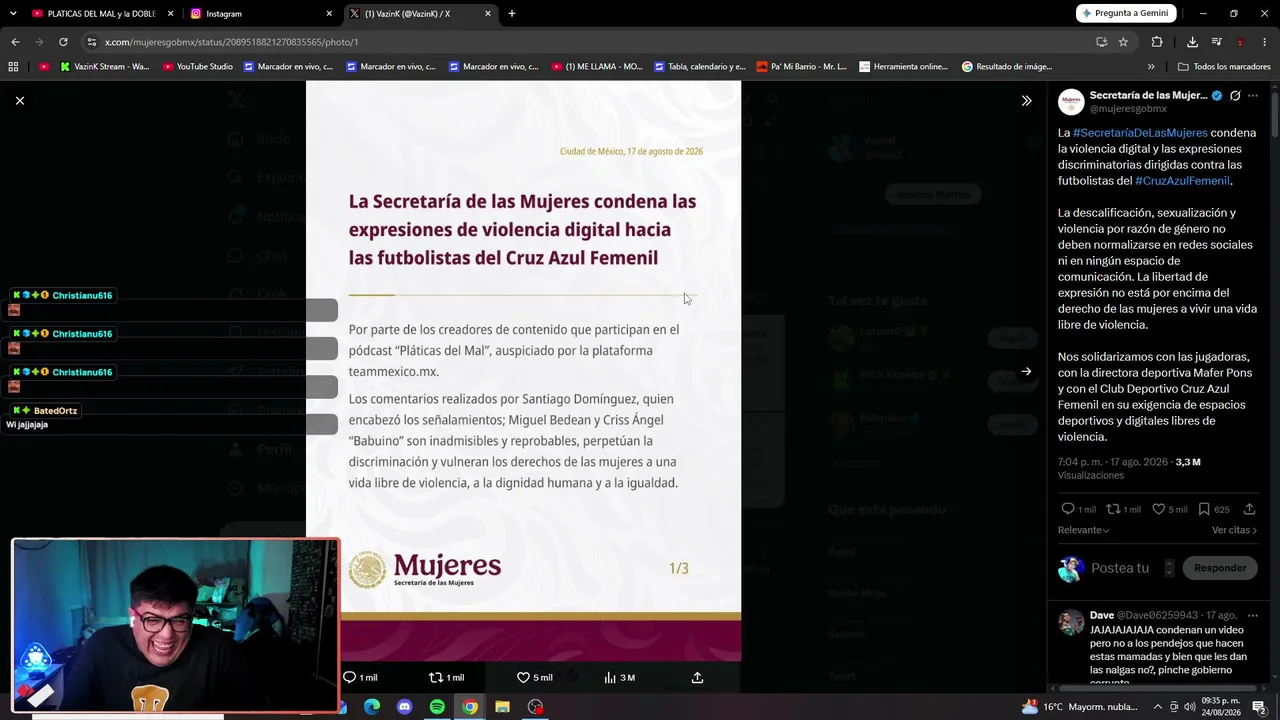Open the YouTube Studio bookmark

tap(197, 67)
